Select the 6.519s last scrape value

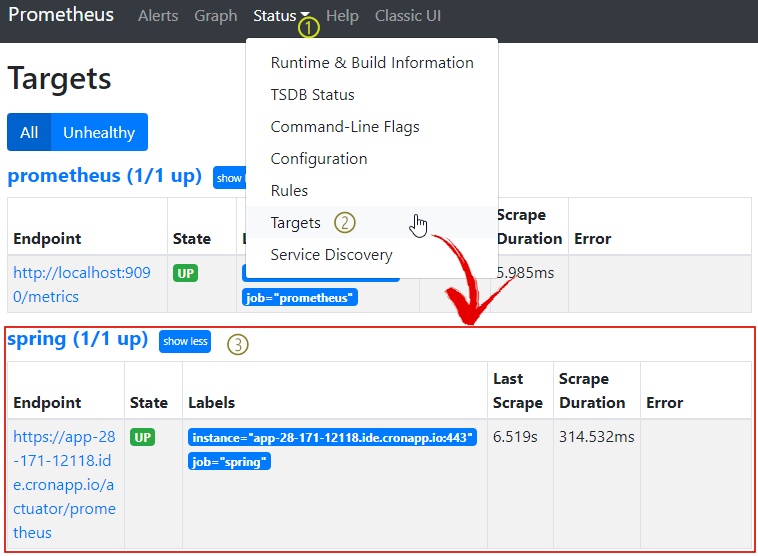tap(515, 437)
